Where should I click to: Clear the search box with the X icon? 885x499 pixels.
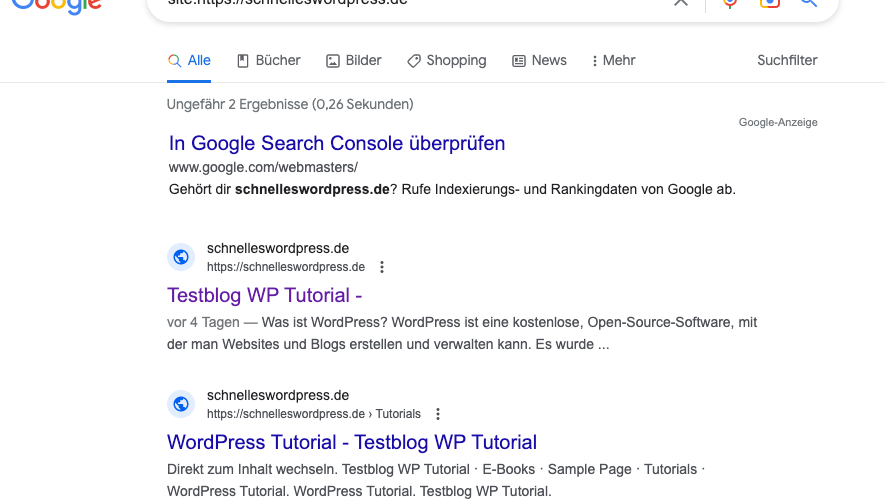click(x=681, y=2)
